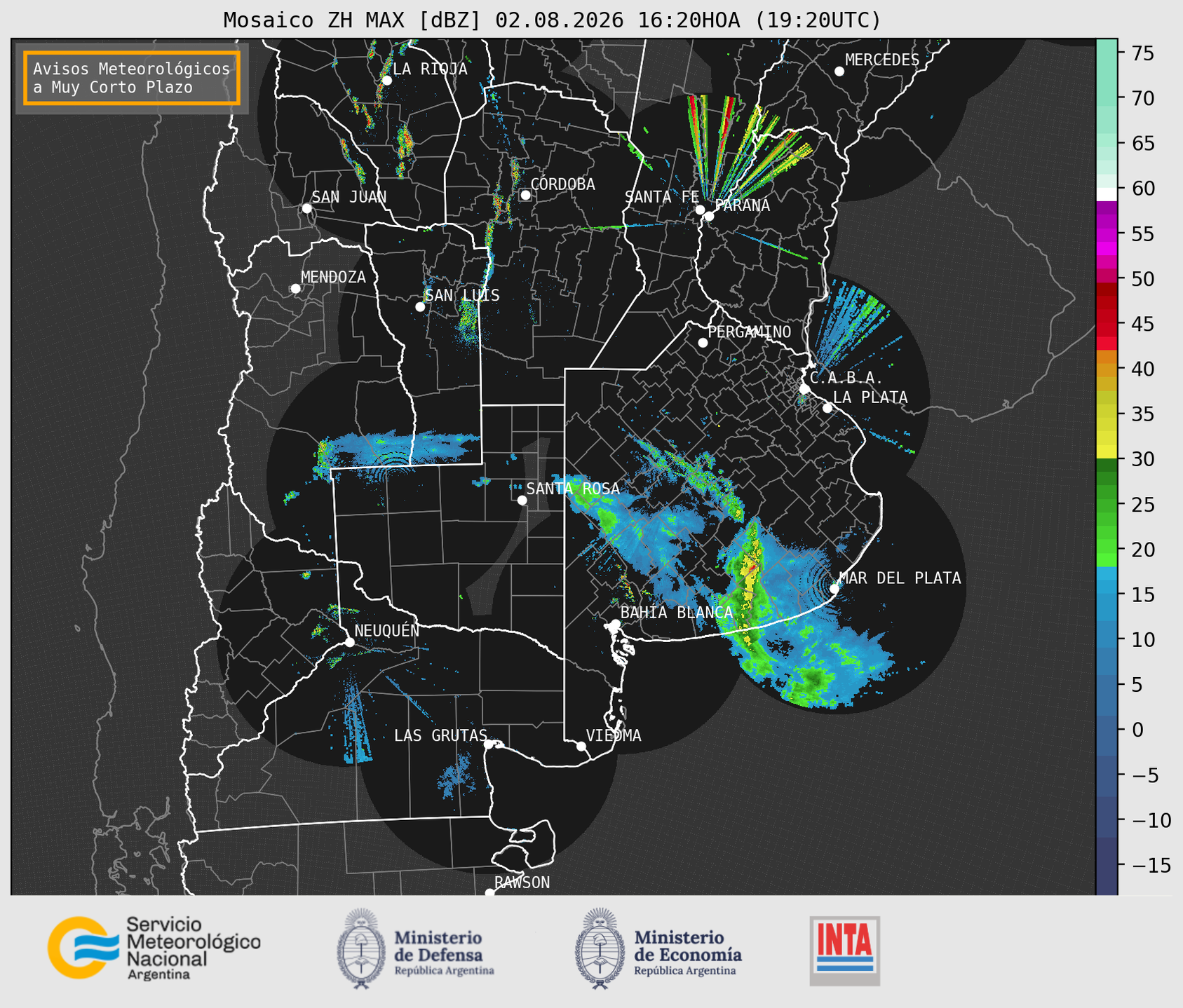Click the Viedma city marker
Viewport: 1183px width, 1008px height.
pos(581,746)
